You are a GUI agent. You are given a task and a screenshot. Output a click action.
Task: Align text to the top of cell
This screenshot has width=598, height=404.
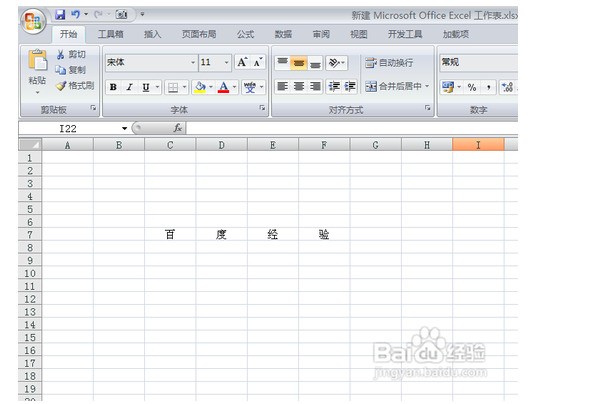tap(282, 63)
